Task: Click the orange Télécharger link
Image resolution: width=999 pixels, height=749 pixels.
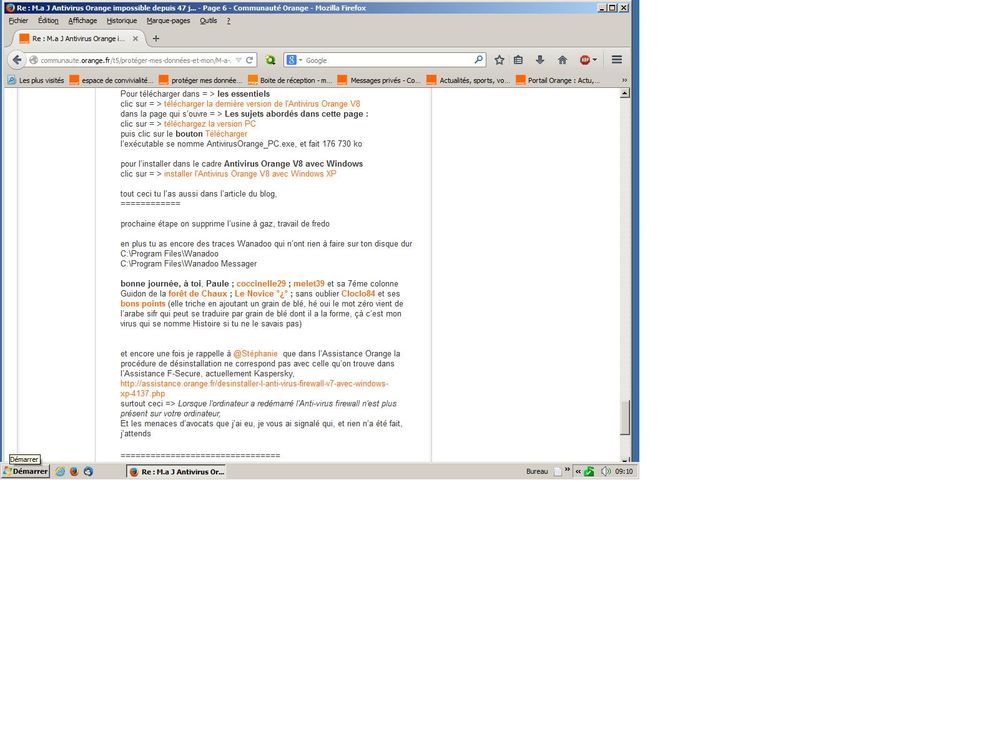Action: [226, 134]
